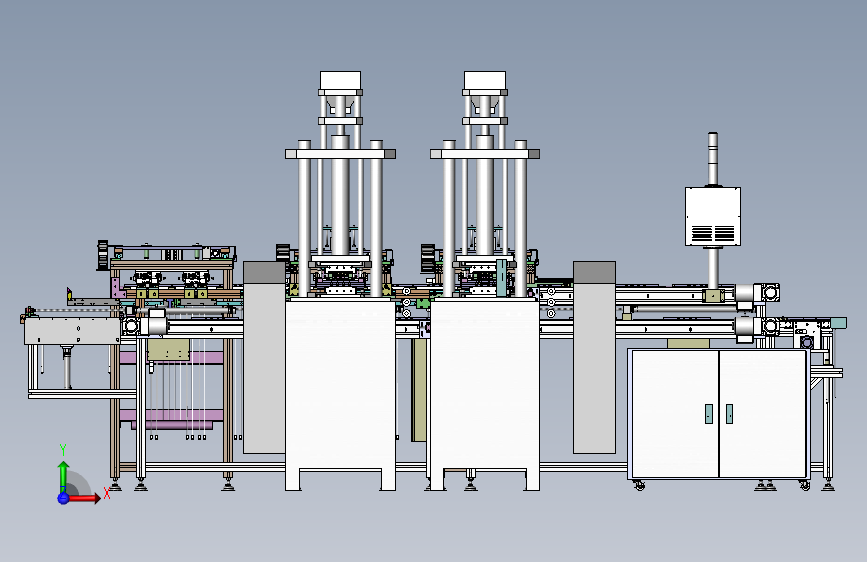Screen dimensions: 867x562
Task: Select the gray conveyor box at the far left
Action: click(72, 331)
